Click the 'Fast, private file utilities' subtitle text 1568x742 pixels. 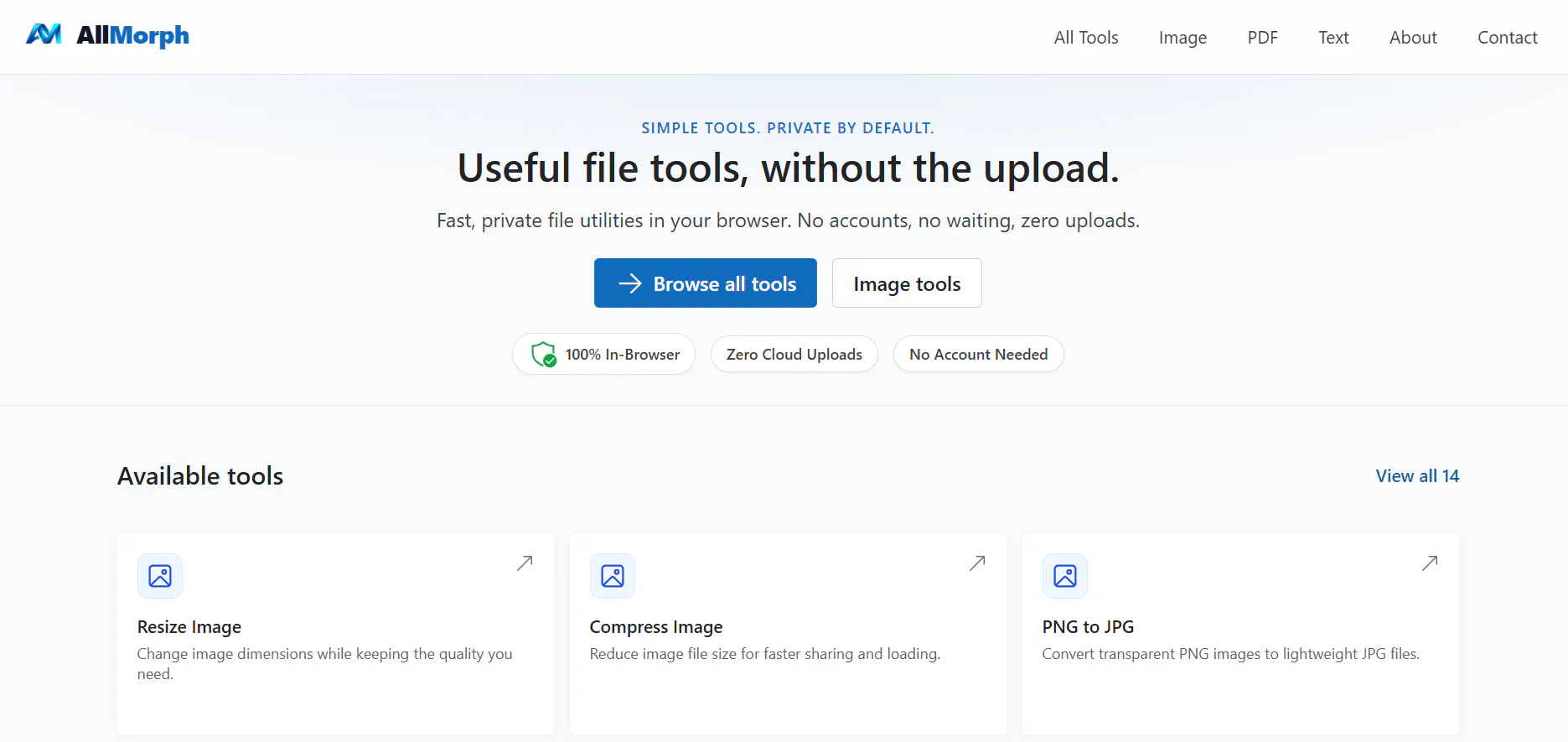pyautogui.click(x=788, y=221)
